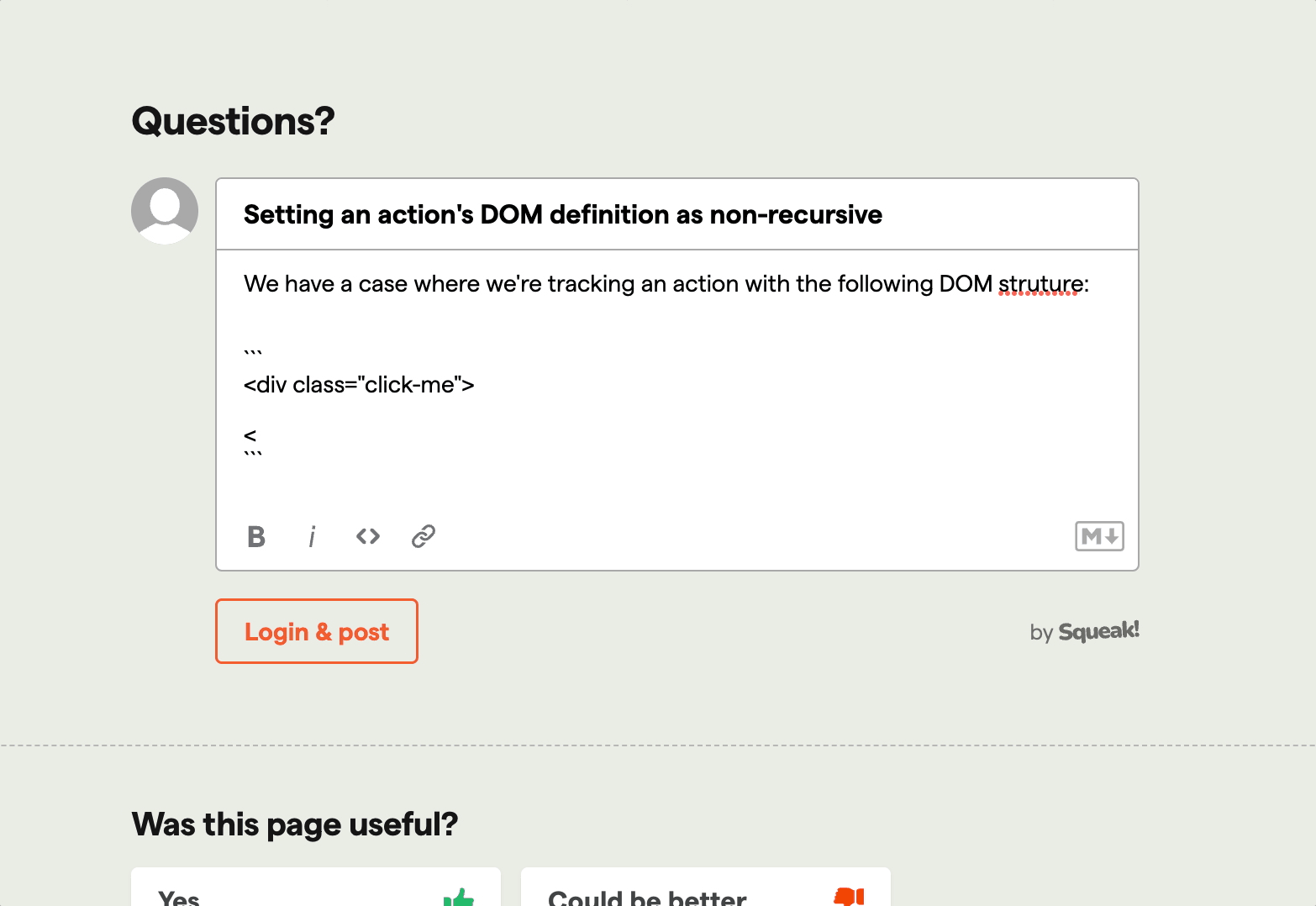Toggle bold formatting in the editor
1316x906 pixels.
[256, 536]
